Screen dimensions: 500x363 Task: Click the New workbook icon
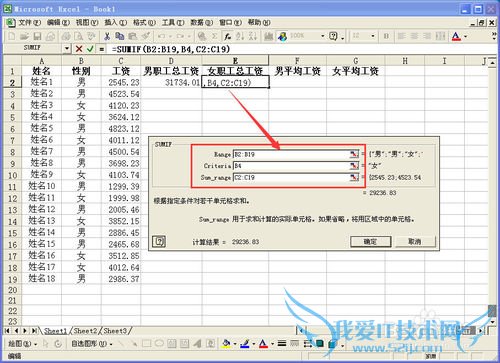[12, 36]
